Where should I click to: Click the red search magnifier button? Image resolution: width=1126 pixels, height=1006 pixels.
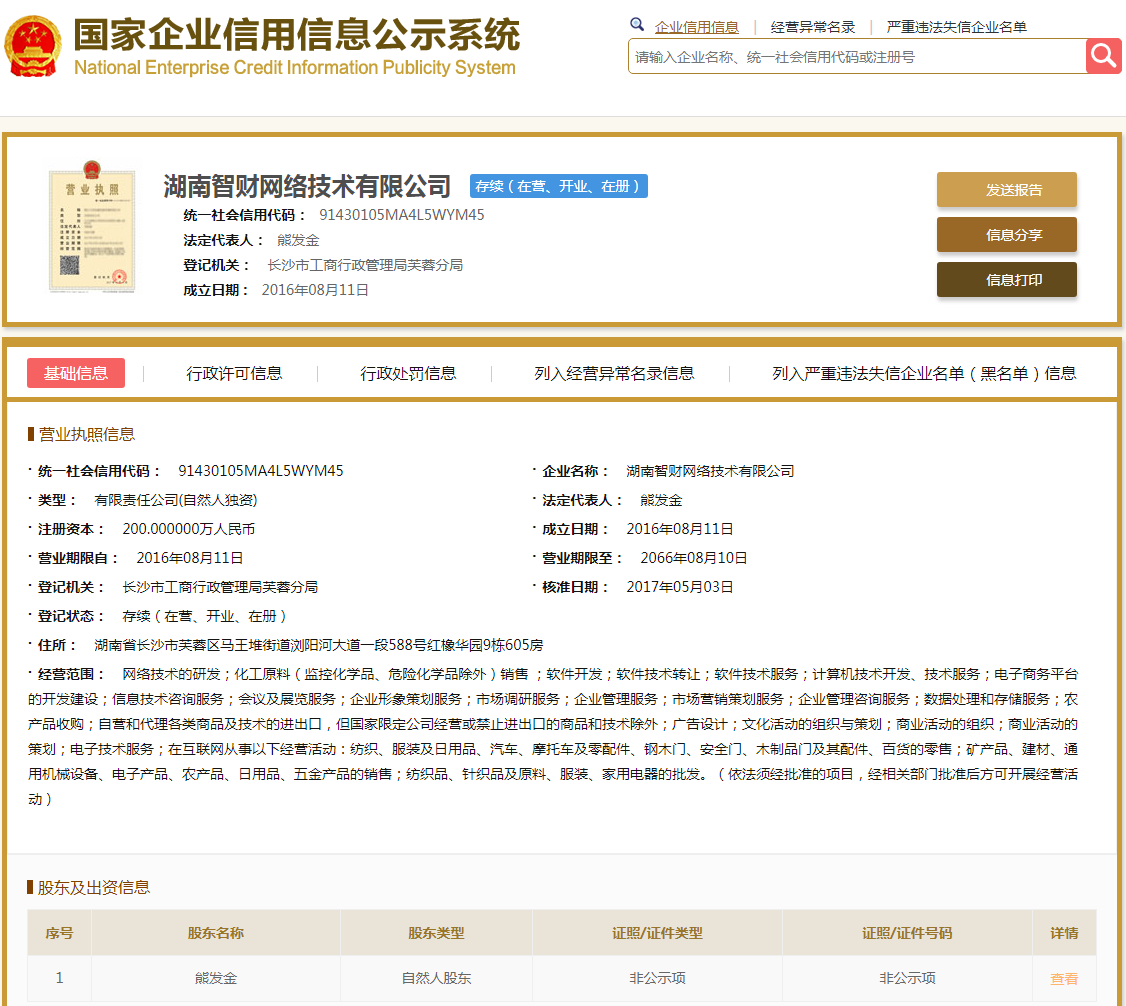1103,56
